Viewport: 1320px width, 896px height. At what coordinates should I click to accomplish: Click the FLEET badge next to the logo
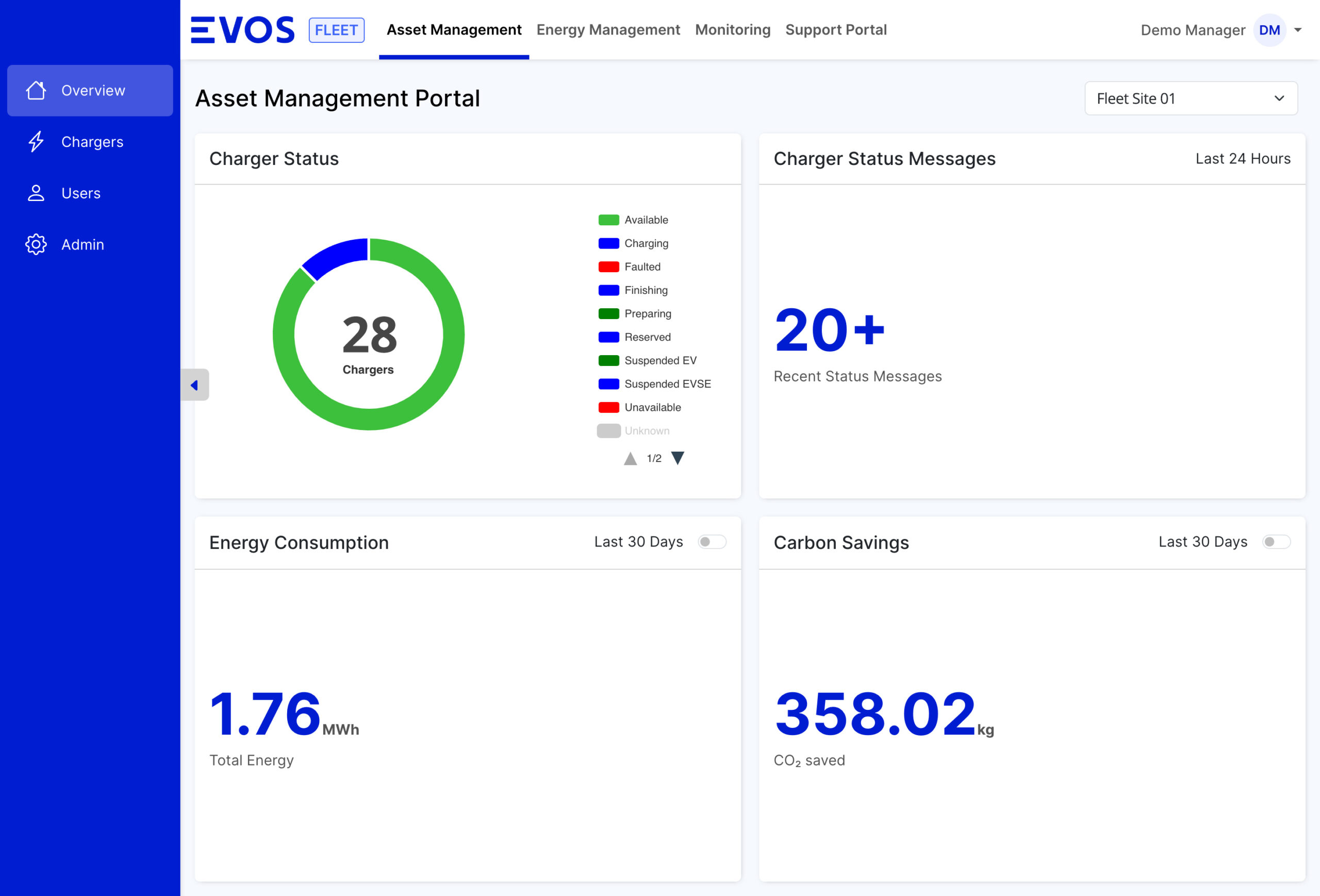pos(336,29)
